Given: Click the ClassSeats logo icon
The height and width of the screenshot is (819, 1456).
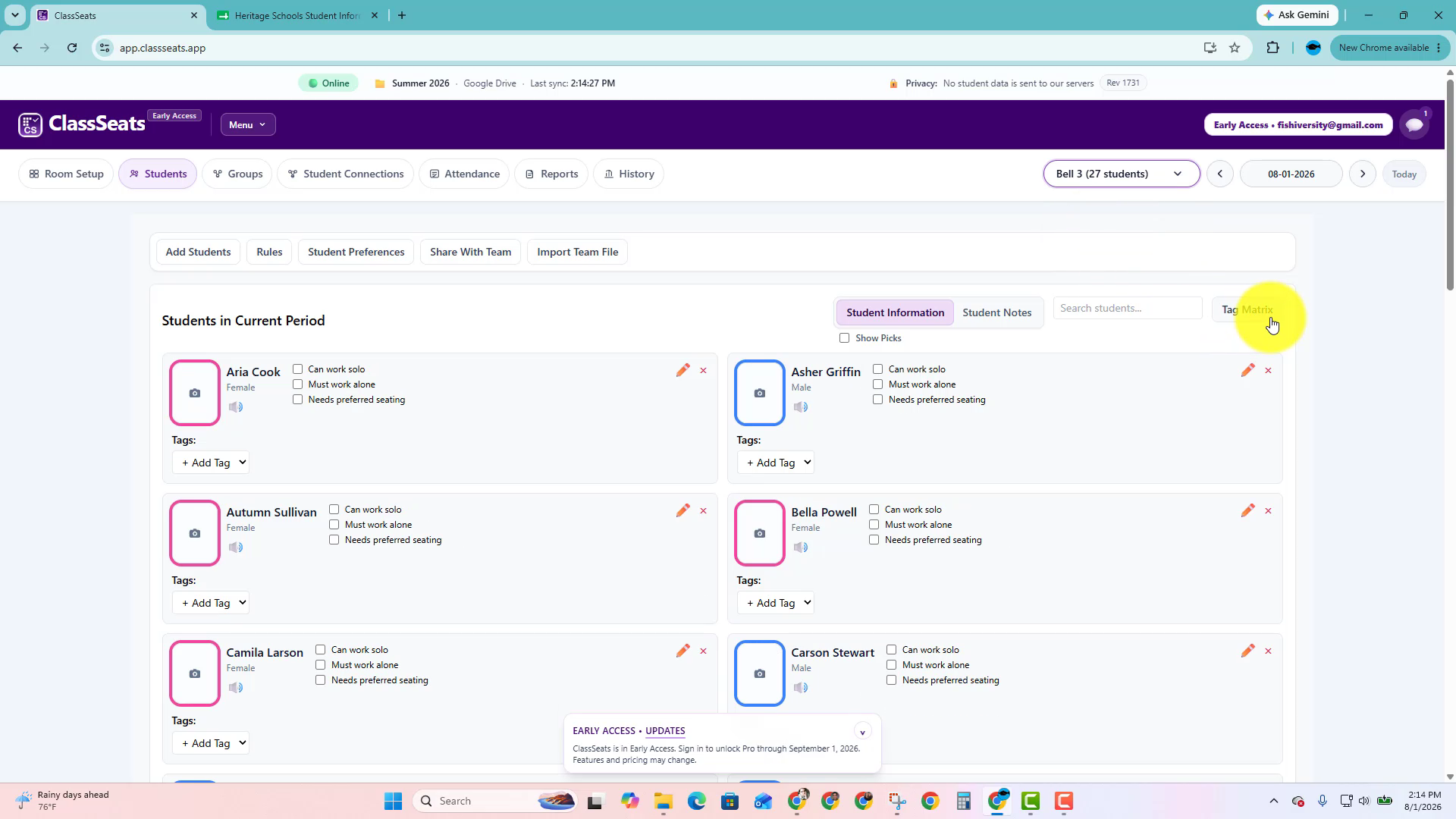Looking at the screenshot, I should click(x=30, y=124).
